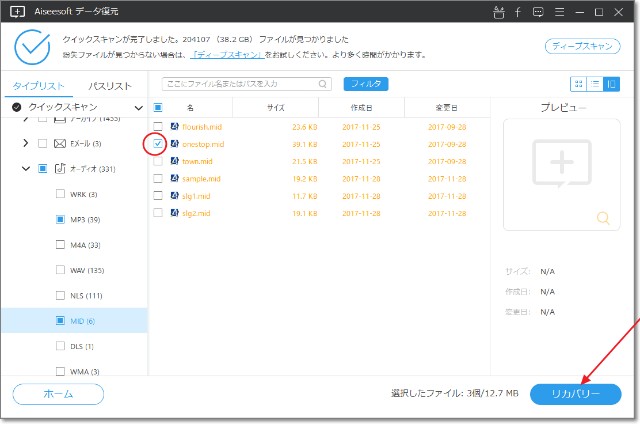Collapse the オーディオ (331) category
Image resolution: width=640 pixels, height=424 pixels.
click(25, 169)
